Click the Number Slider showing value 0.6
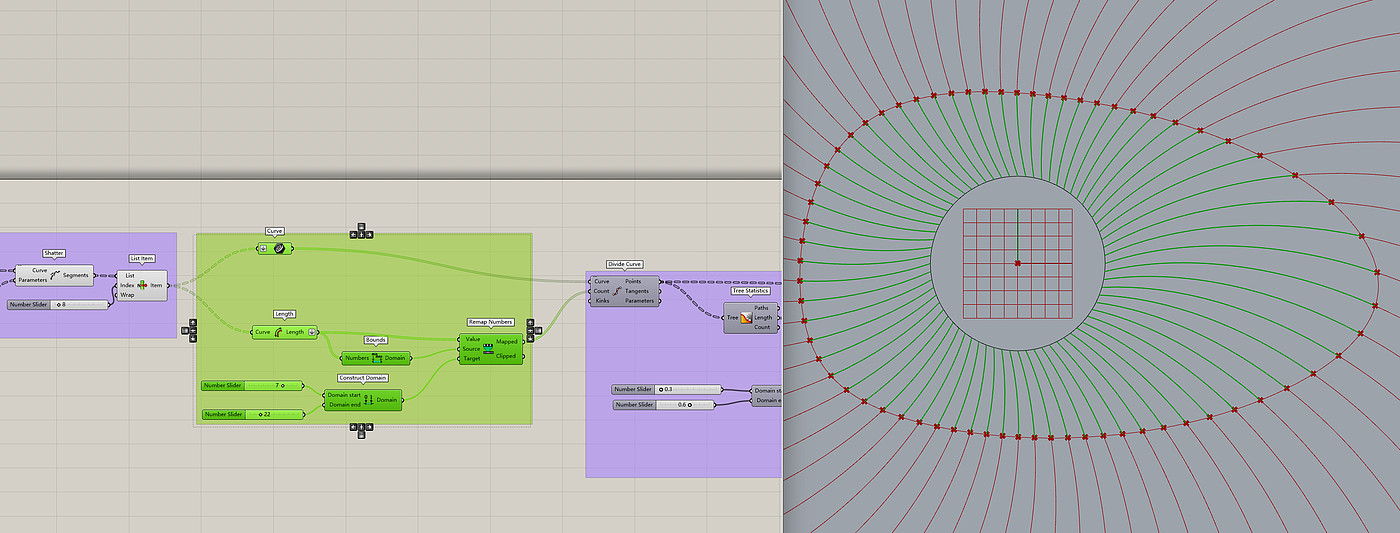 coord(664,404)
